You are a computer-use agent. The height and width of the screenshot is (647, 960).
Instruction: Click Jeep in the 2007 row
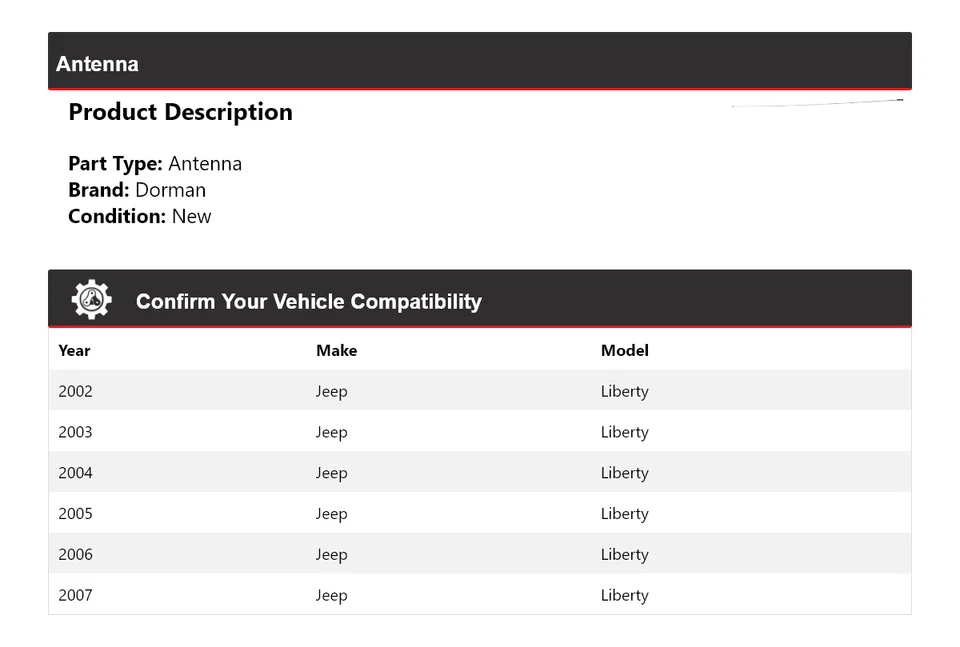(331, 596)
